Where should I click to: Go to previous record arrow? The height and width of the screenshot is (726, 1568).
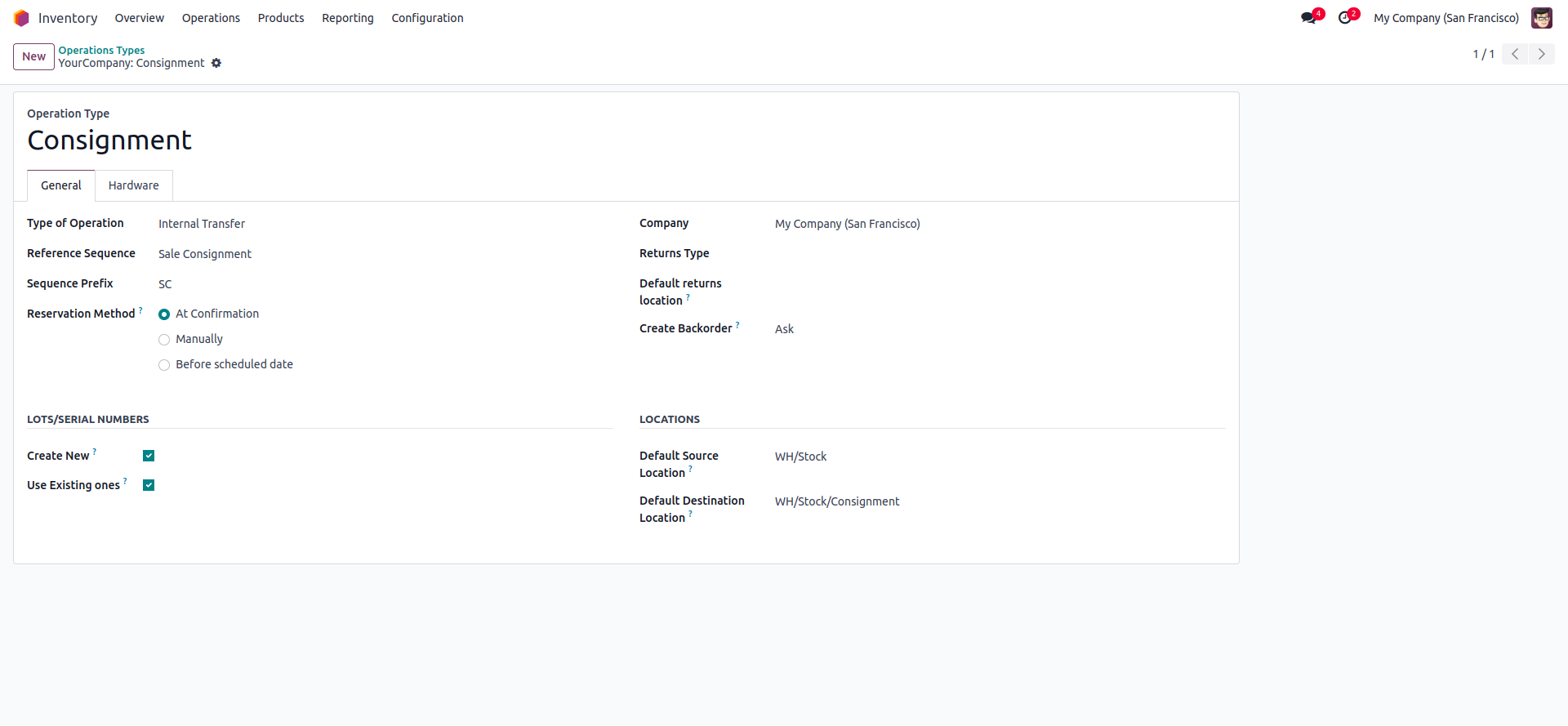point(1515,54)
